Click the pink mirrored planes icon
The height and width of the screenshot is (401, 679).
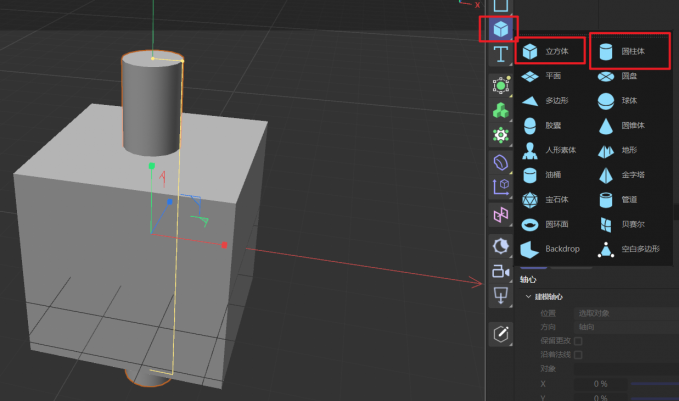[x=501, y=215]
